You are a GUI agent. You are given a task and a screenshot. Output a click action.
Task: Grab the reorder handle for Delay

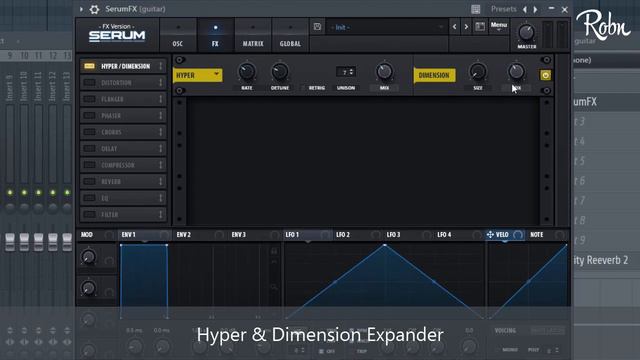click(x=161, y=149)
